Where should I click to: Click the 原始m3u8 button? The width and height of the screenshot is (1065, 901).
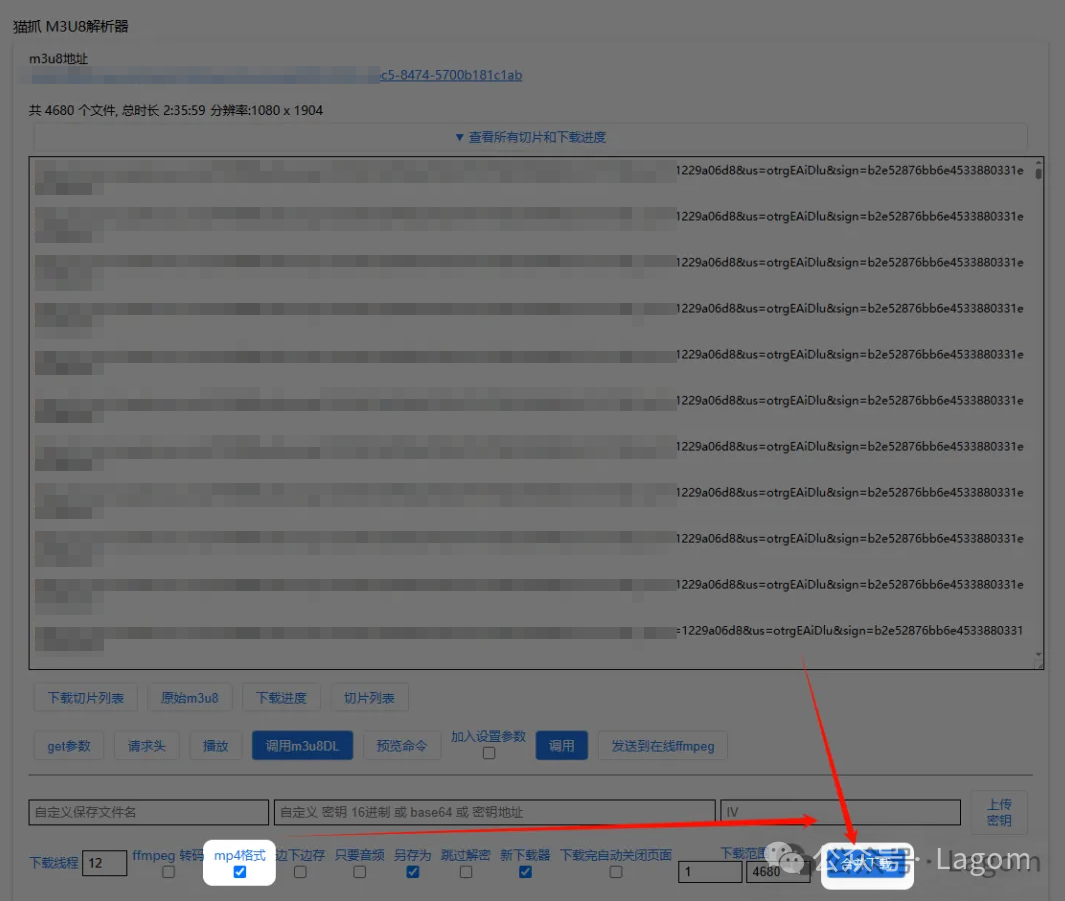189,698
